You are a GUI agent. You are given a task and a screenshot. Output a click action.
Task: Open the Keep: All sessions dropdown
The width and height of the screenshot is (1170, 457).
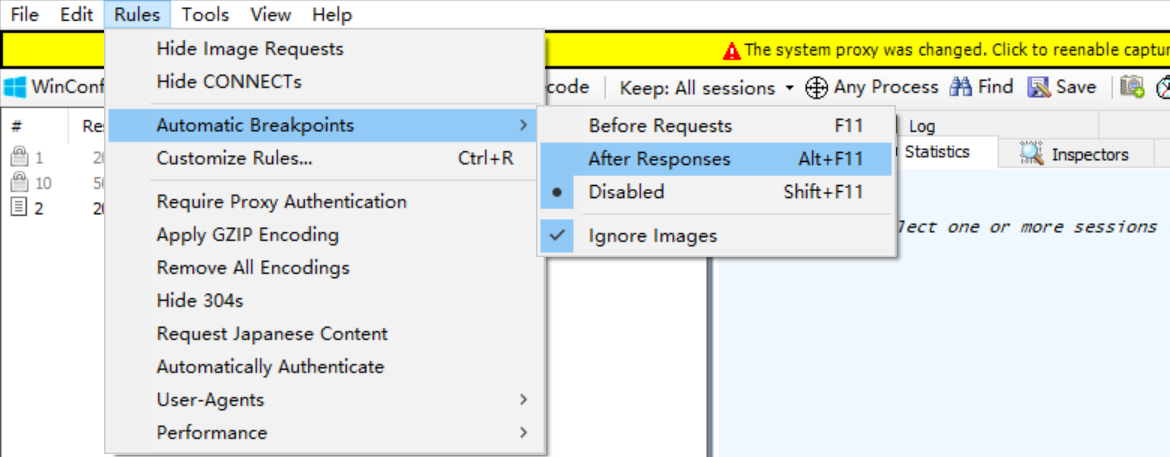pos(707,88)
